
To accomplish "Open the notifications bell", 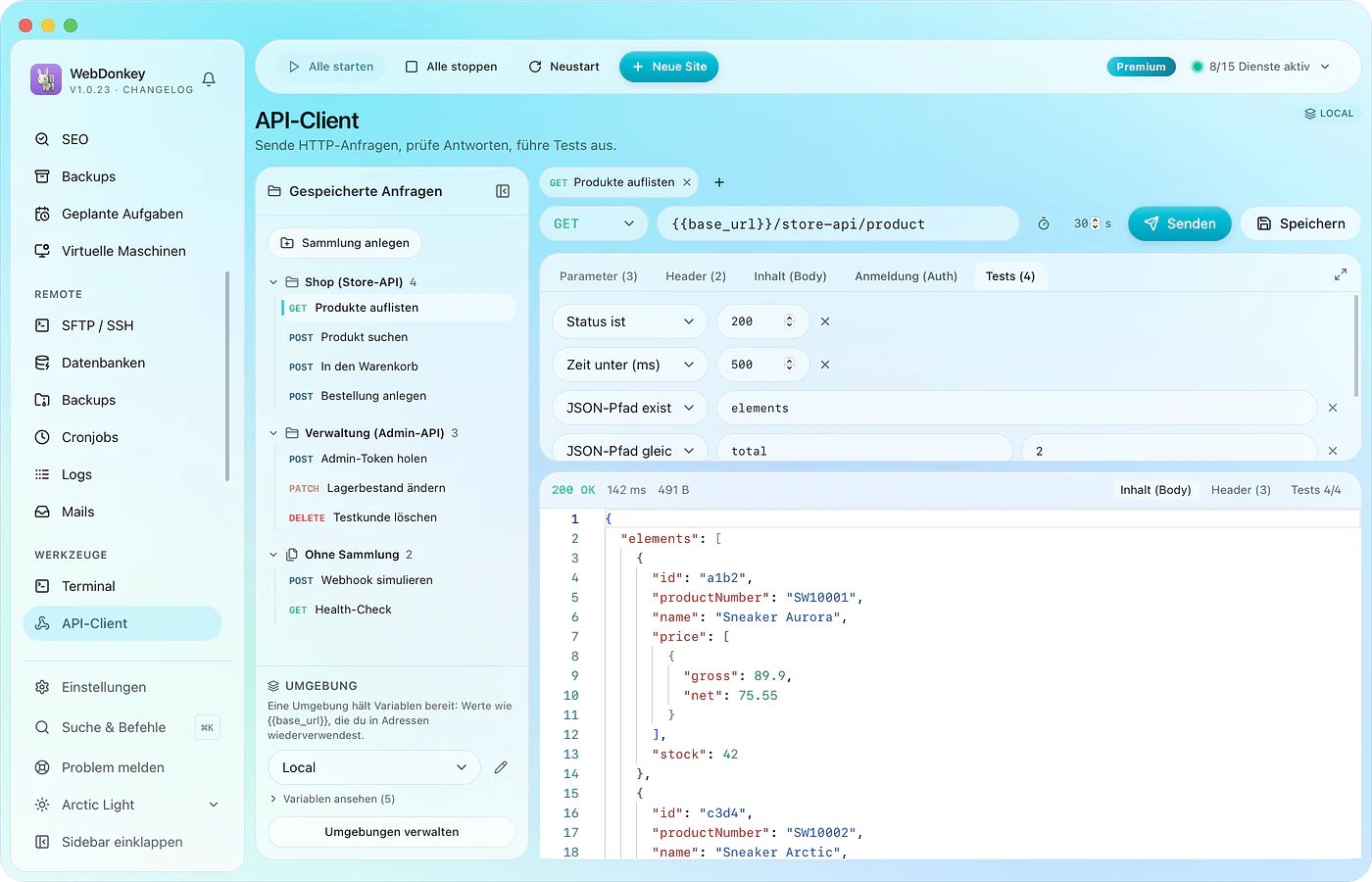I will [x=209, y=79].
